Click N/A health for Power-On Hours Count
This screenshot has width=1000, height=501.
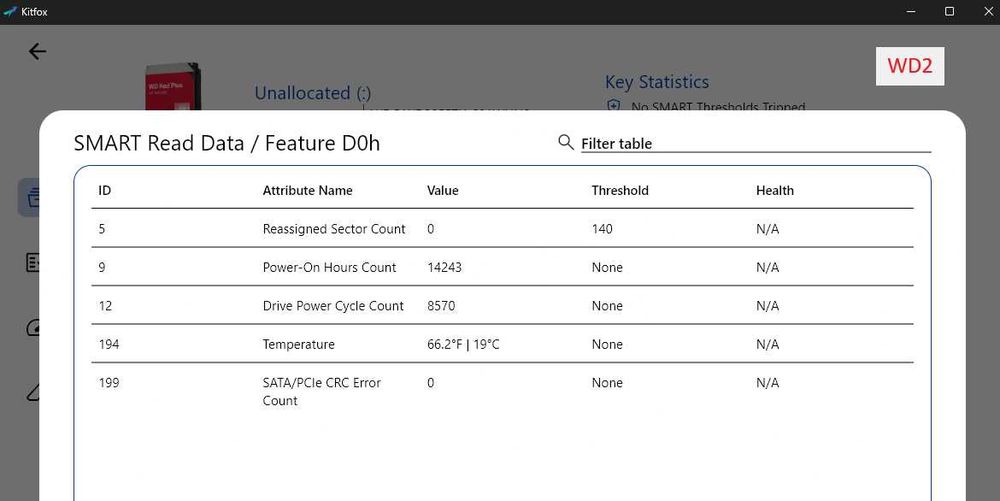767,267
